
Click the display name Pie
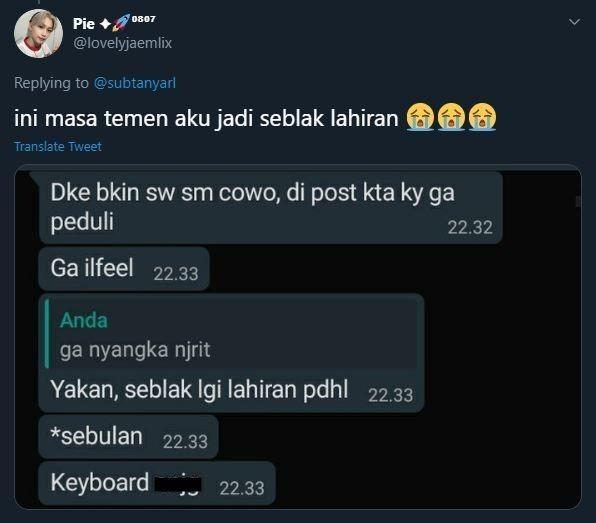click(x=84, y=24)
